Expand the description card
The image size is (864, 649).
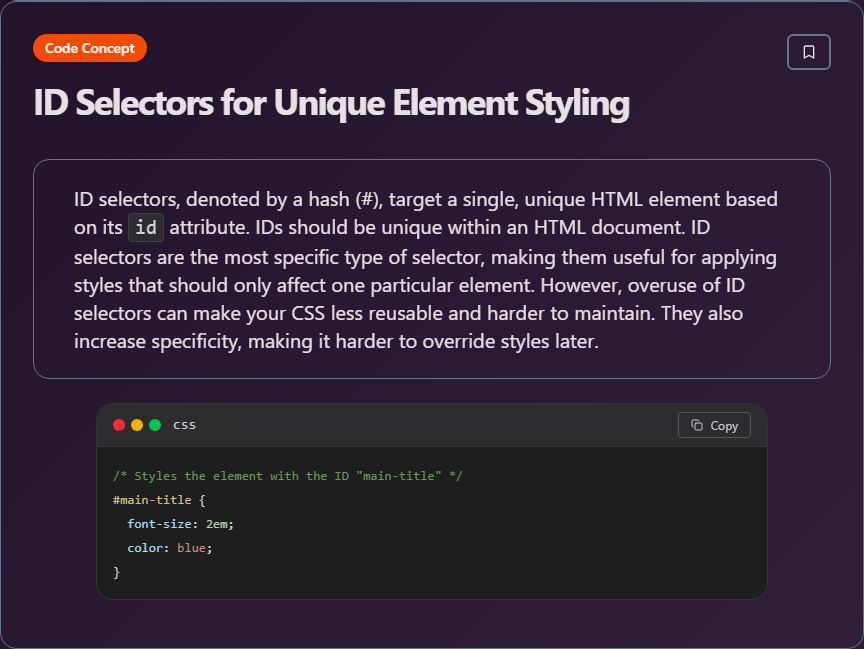pyautogui.click(x=432, y=269)
